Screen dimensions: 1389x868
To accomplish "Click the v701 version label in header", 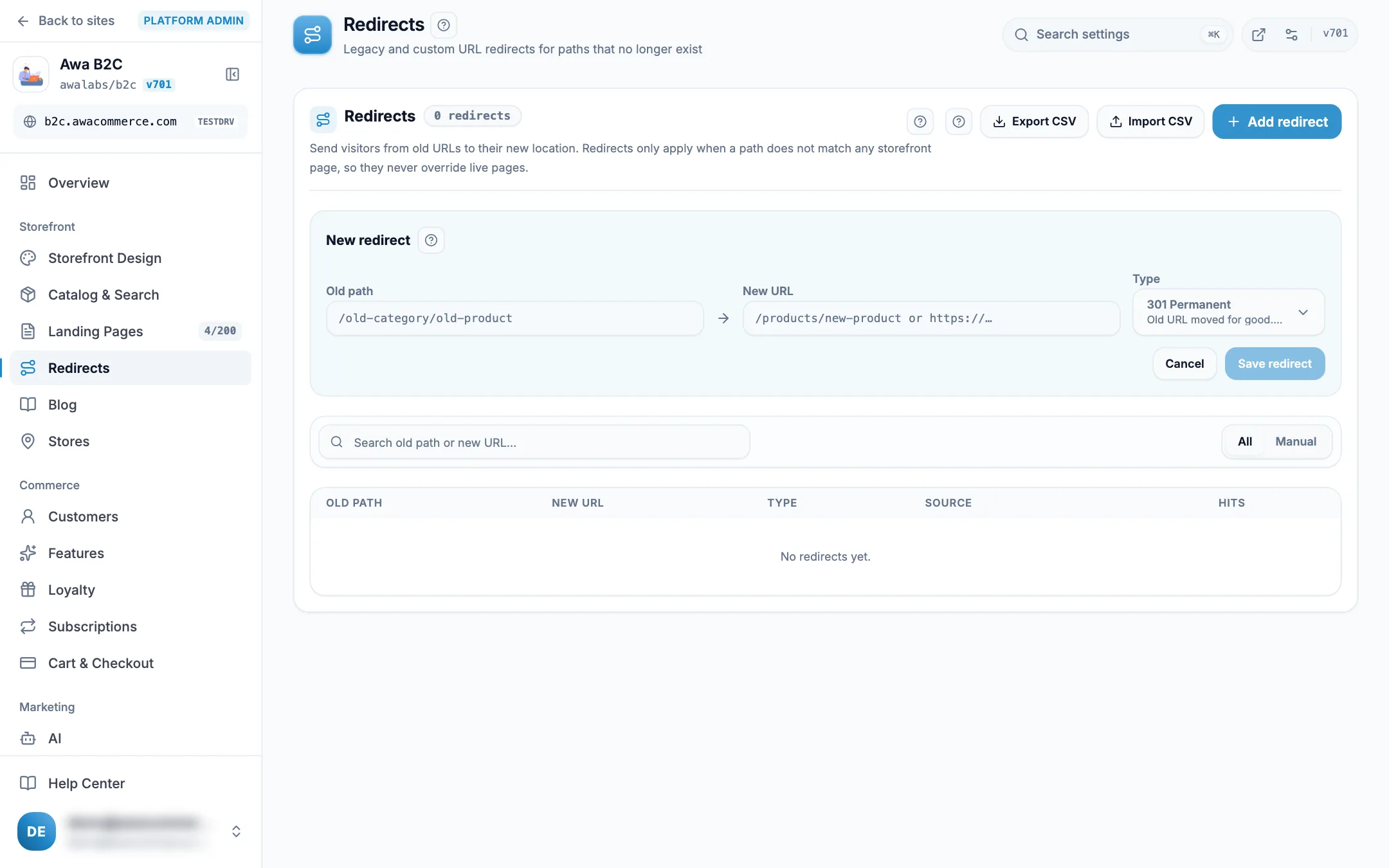I will point(1335,33).
